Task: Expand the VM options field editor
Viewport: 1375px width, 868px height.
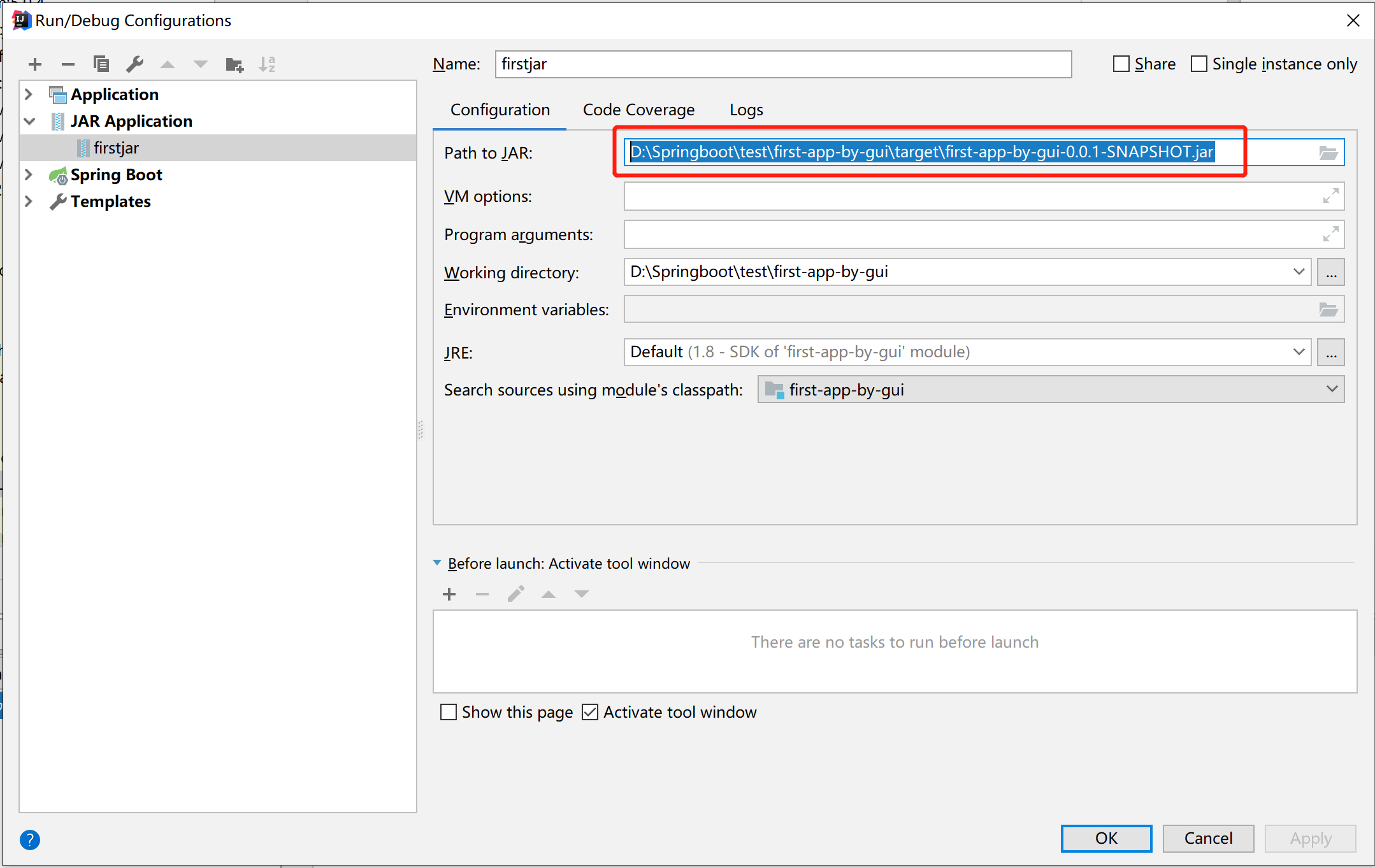Action: point(1330,196)
